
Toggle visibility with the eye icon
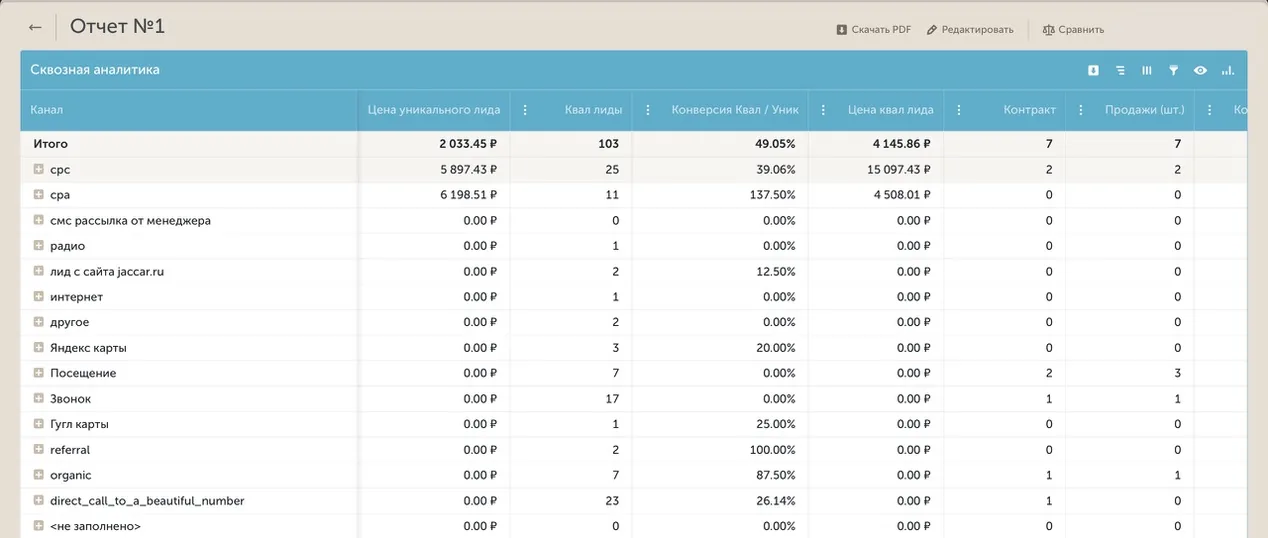(x=1200, y=70)
